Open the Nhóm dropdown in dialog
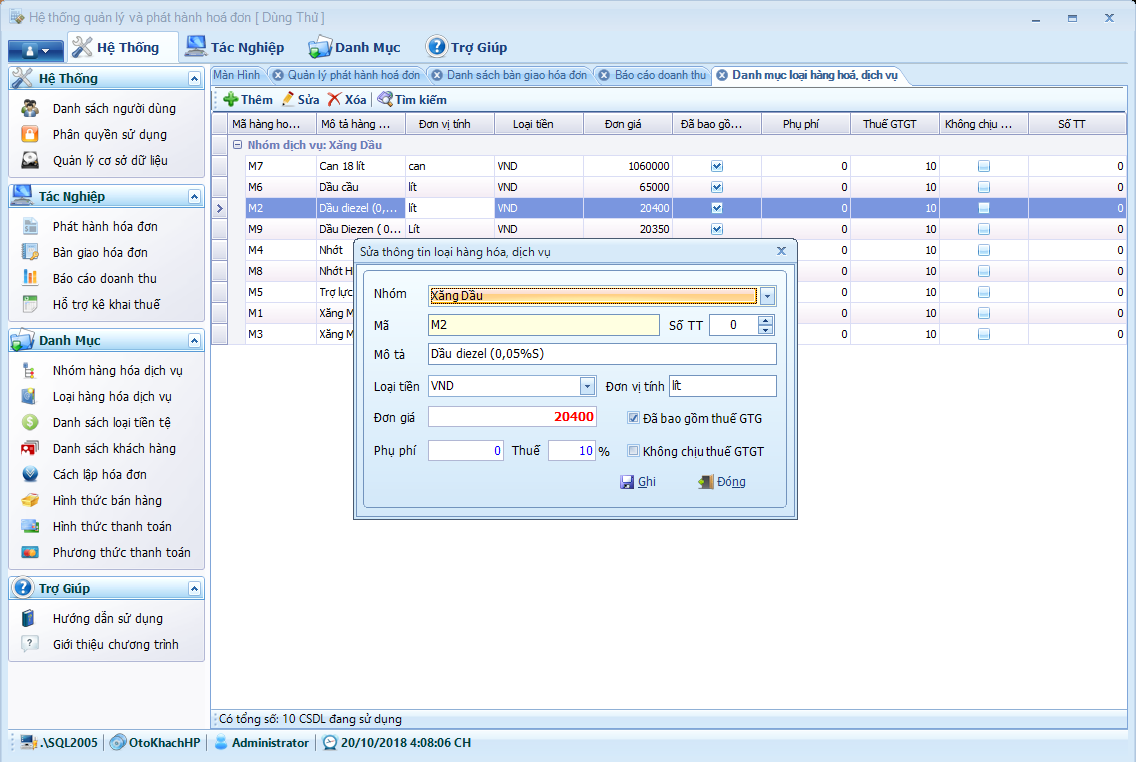1136x762 pixels. [767, 296]
